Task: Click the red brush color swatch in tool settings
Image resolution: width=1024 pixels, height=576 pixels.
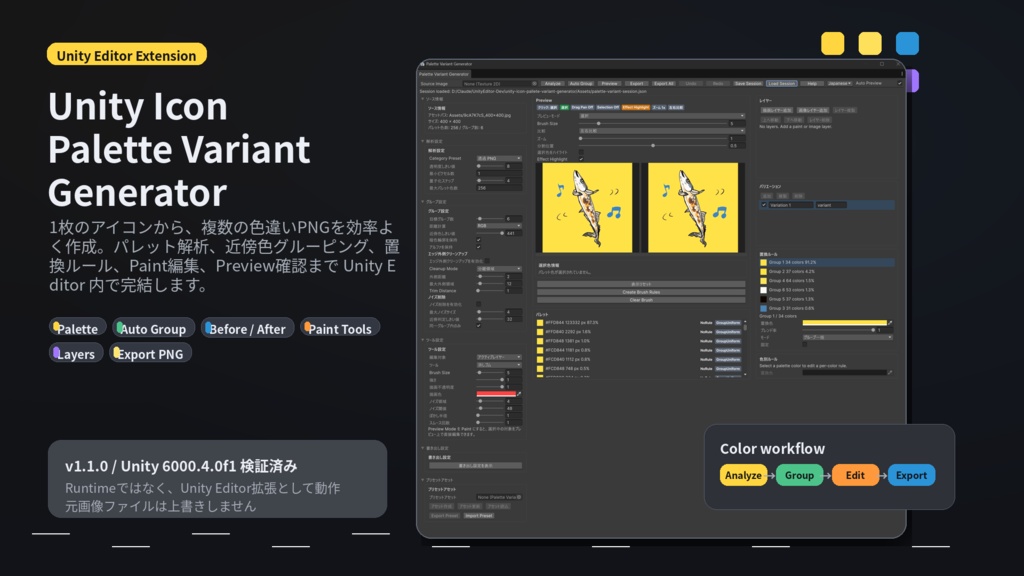Action: click(x=496, y=394)
